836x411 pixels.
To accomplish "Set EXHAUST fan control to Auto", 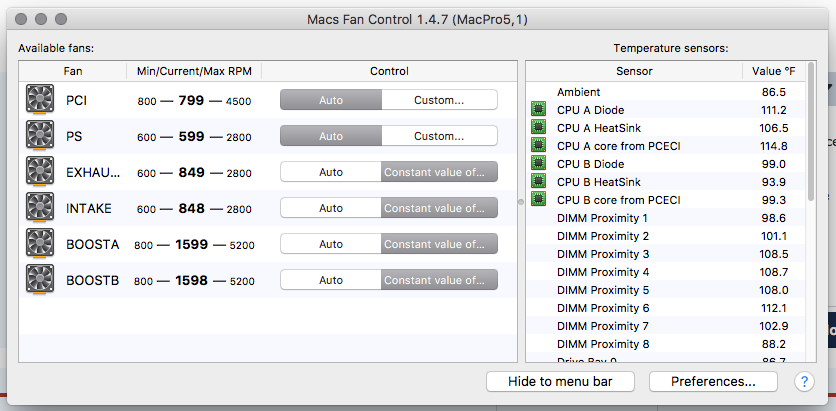I will point(331,172).
